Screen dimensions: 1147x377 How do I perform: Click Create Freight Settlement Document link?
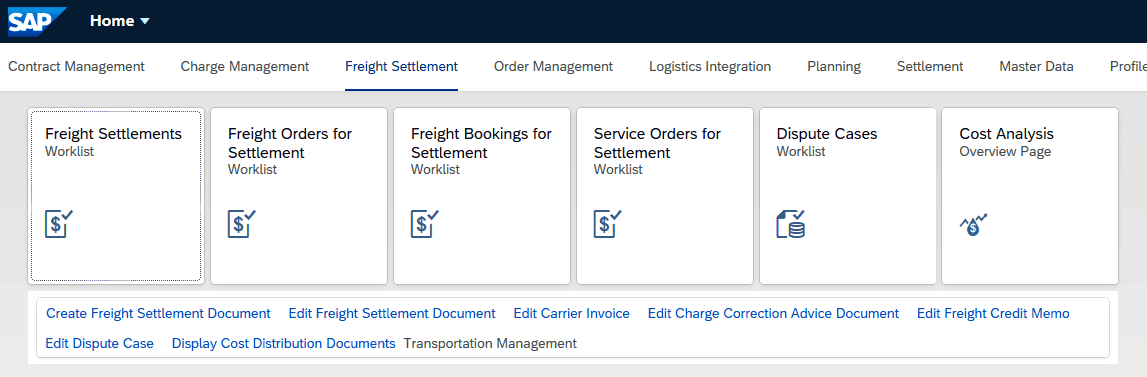158,313
